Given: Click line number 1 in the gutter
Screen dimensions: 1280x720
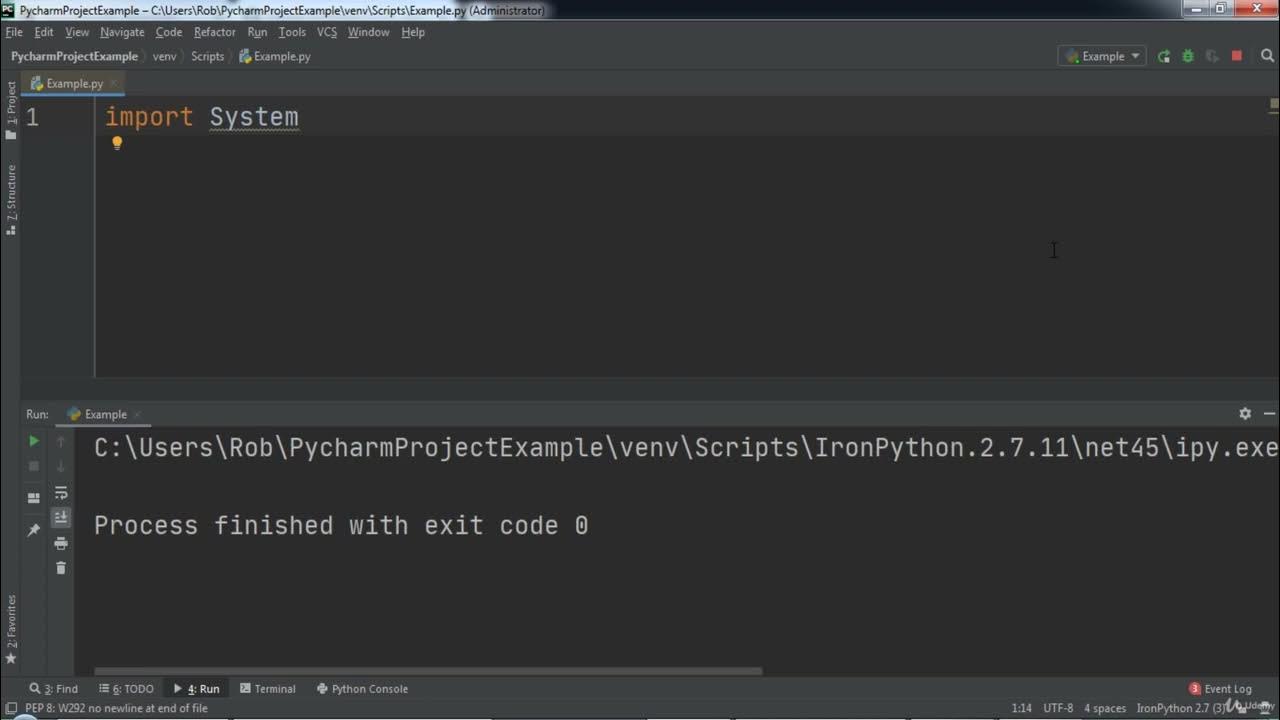Looking at the screenshot, I should coord(32,117).
